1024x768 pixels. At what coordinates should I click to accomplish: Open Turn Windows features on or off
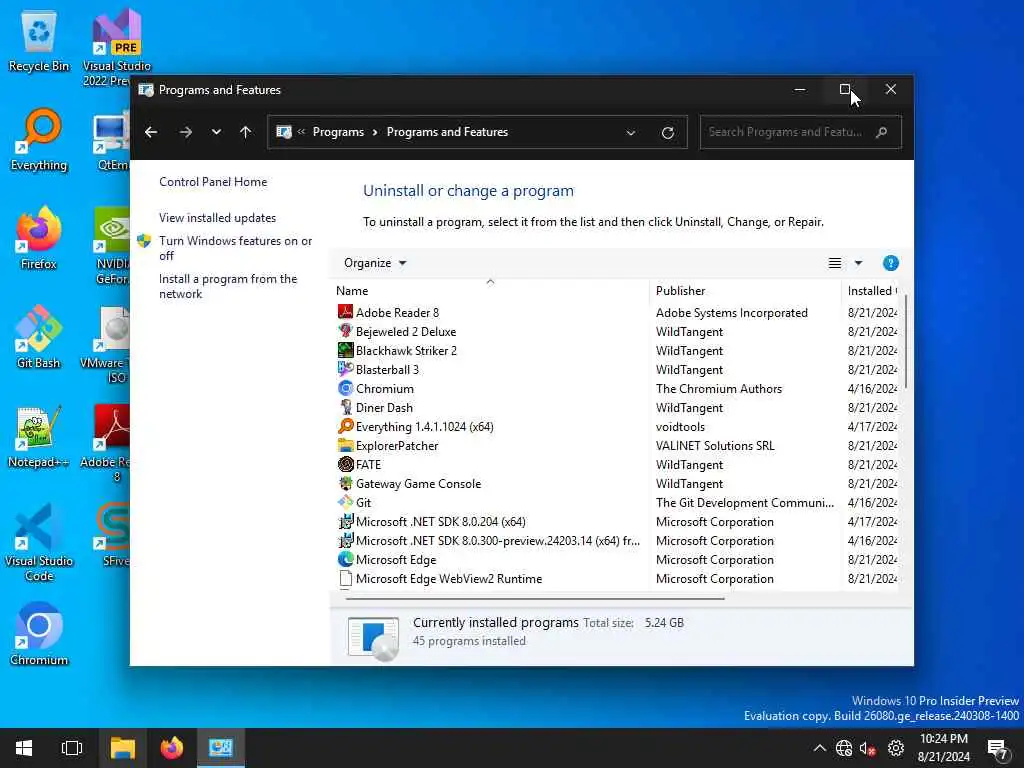click(x=236, y=248)
